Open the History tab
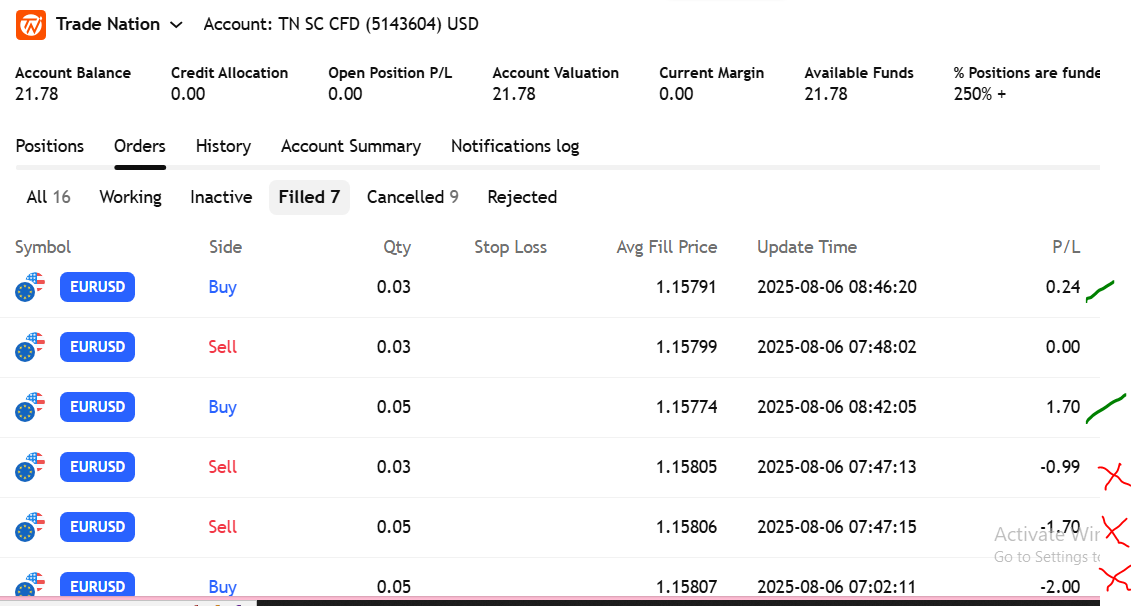 click(x=223, y=146)
